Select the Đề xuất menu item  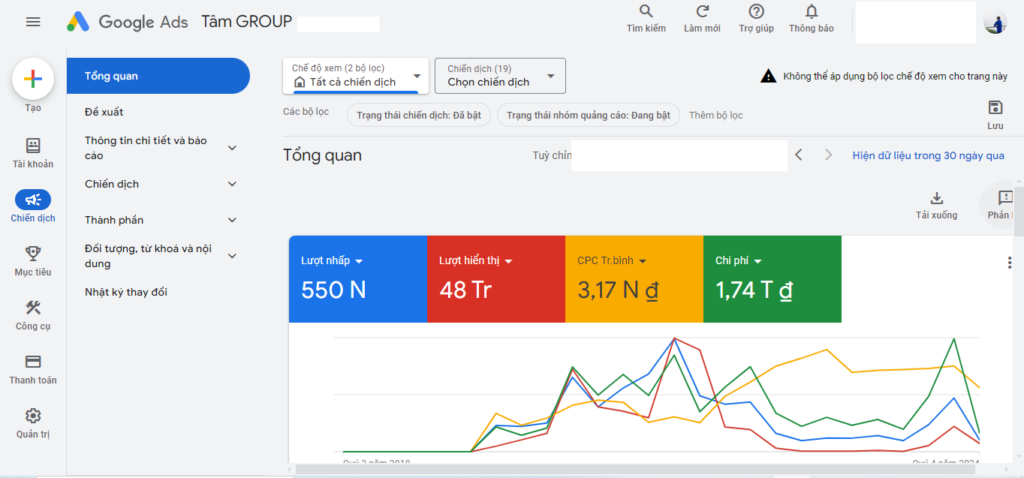104,112
